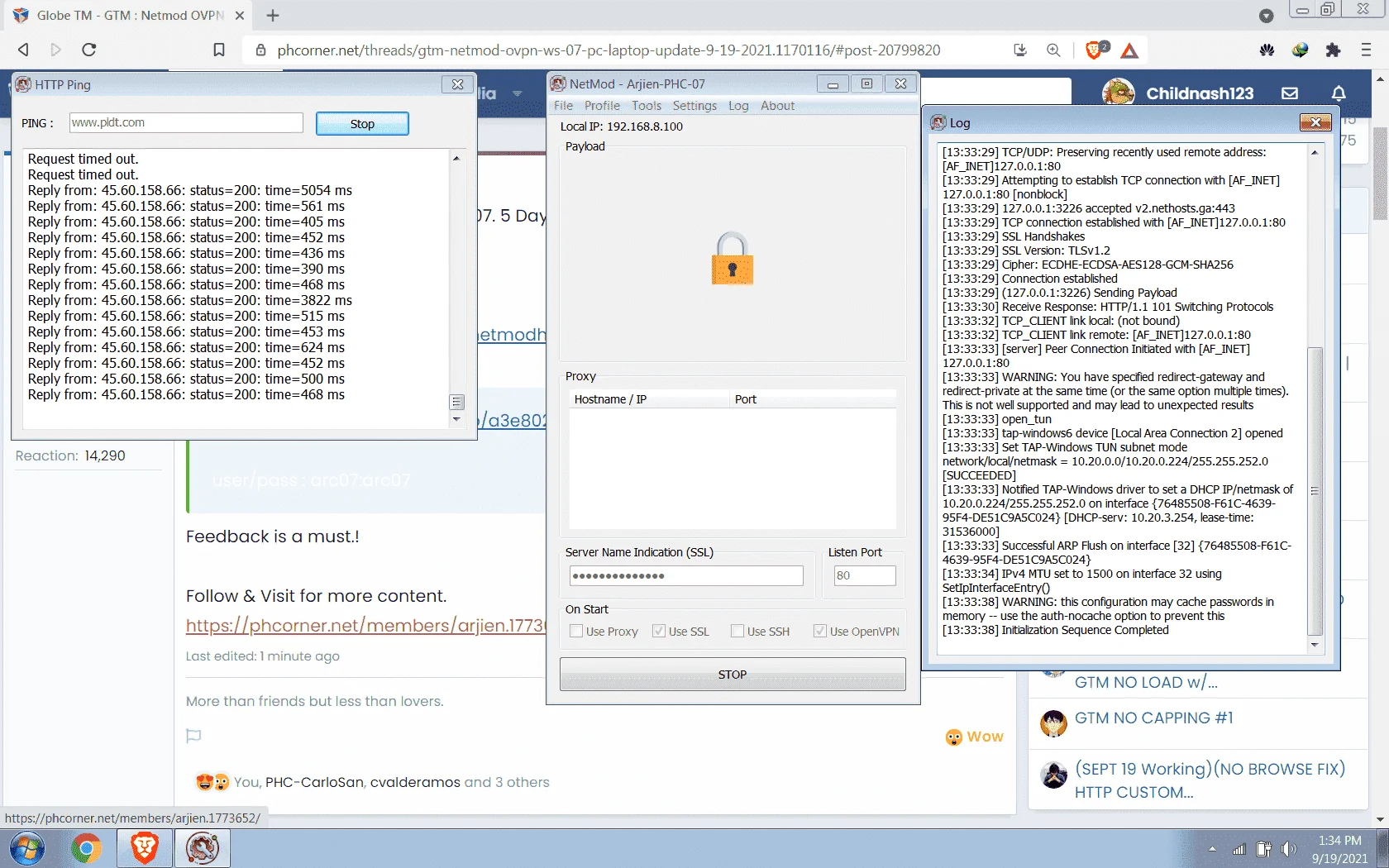Screen dimensions: 1389x868
Task: Open the Windows Start button
Action: coord(27,849)
